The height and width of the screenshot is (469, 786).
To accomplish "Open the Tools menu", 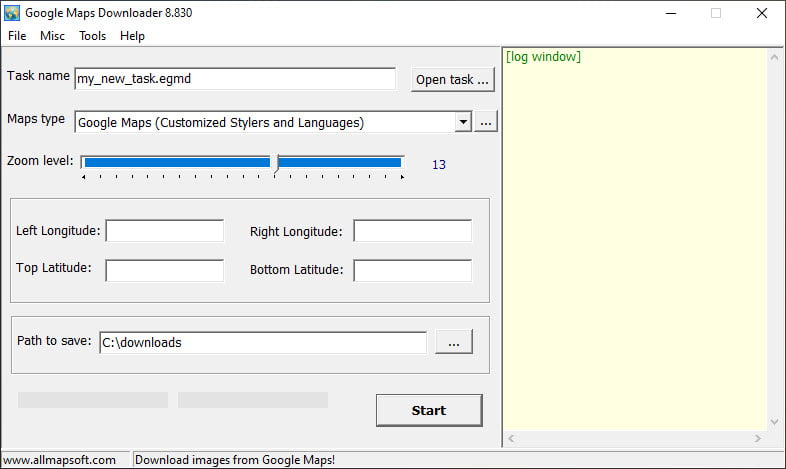I will coord(92,36).
